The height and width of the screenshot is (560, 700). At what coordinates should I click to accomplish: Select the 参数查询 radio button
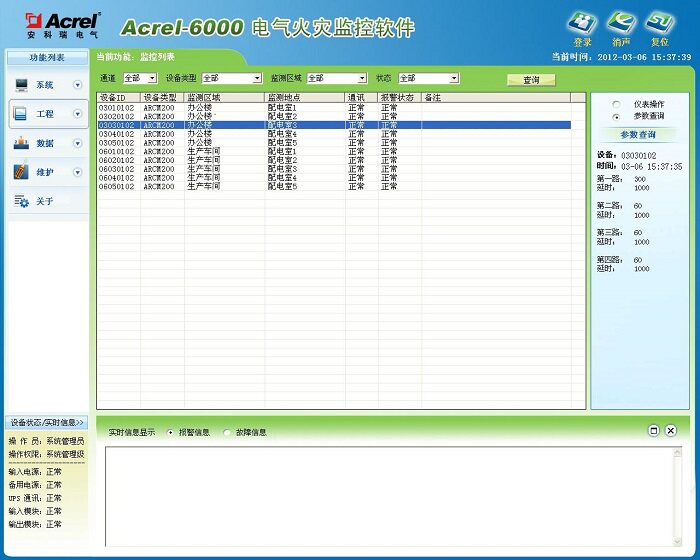(x=617, y=117)
